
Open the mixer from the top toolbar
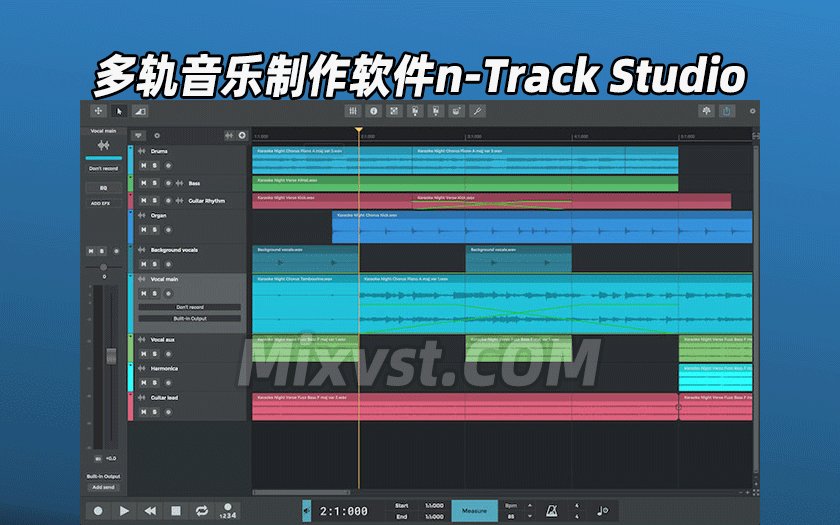[352, 111]
